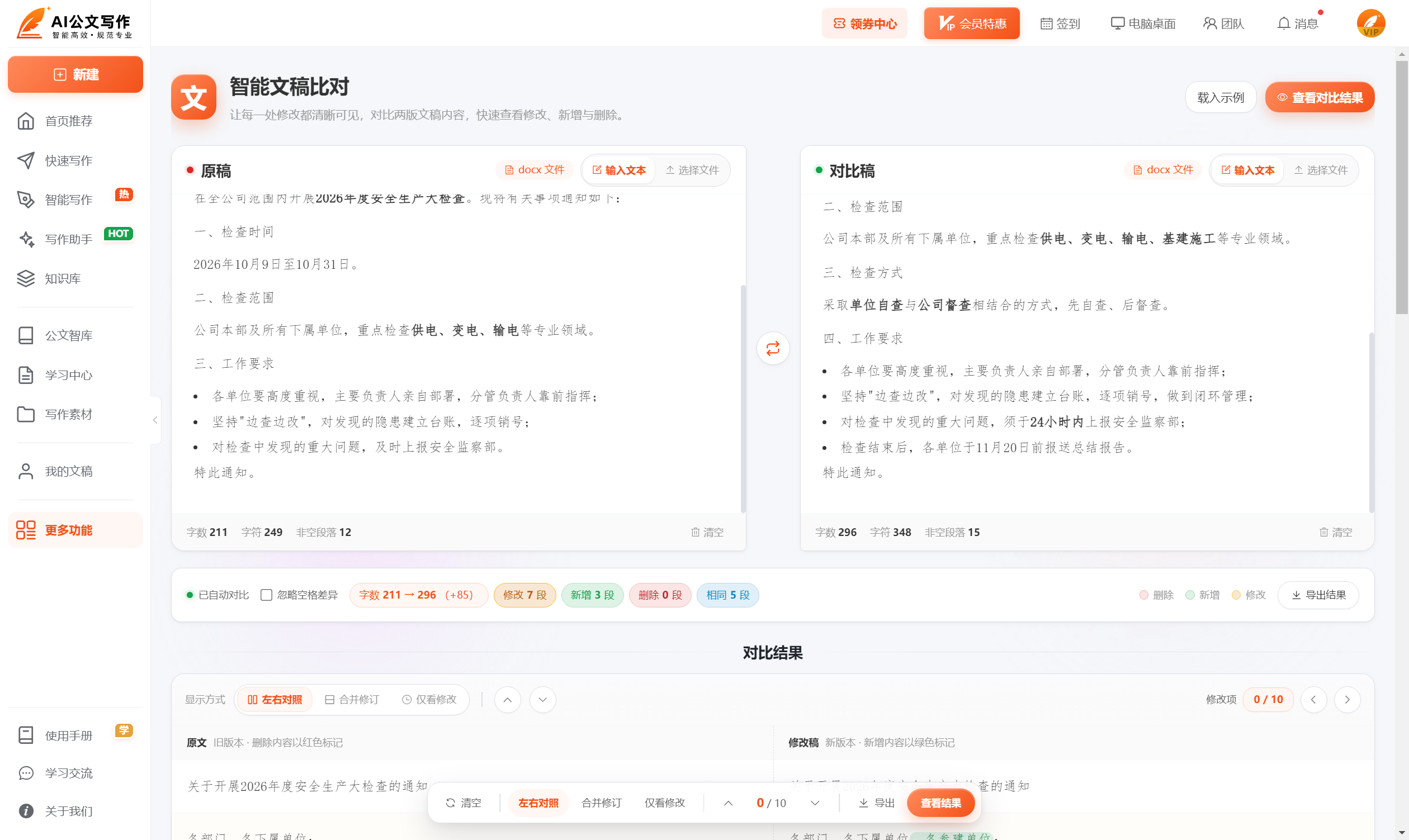Open 消息 notifications bell
1409x840 pixels.
pos(1297,23)
